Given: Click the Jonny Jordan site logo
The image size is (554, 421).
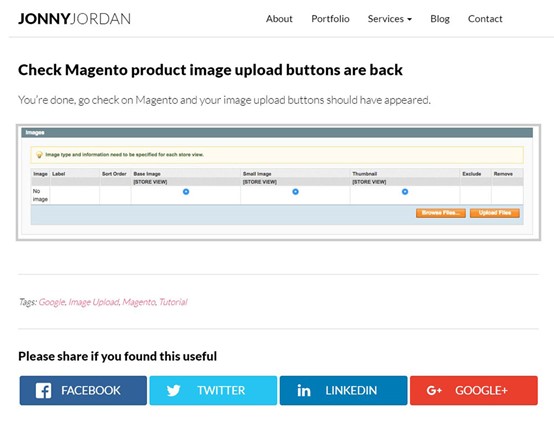Looking at the screenshot, I should point(74,19).
